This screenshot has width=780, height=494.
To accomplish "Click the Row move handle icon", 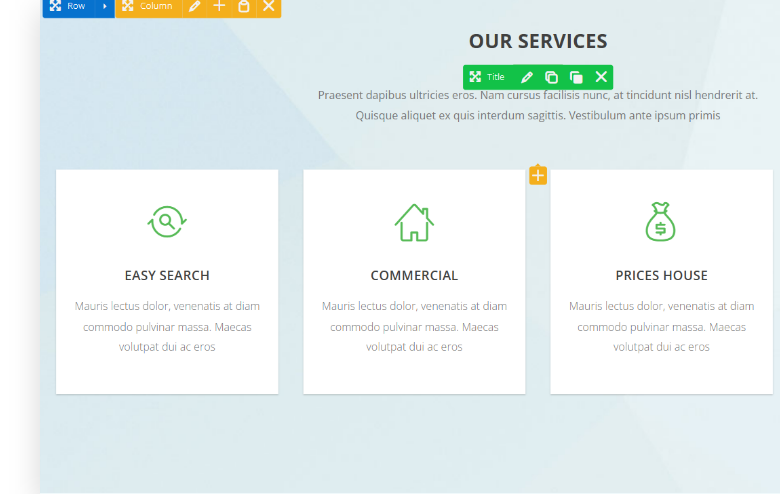I will pyautogui.click(x=55, y=6).
